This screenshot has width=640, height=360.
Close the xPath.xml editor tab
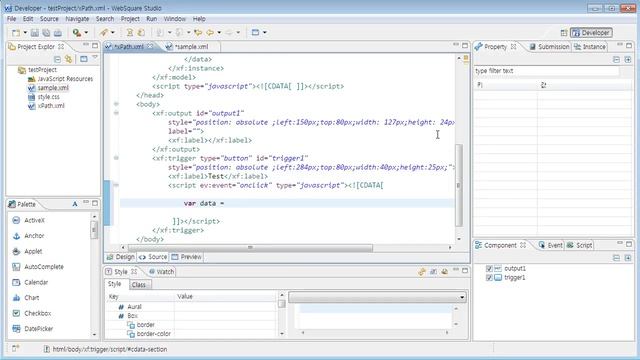(150, 47)
